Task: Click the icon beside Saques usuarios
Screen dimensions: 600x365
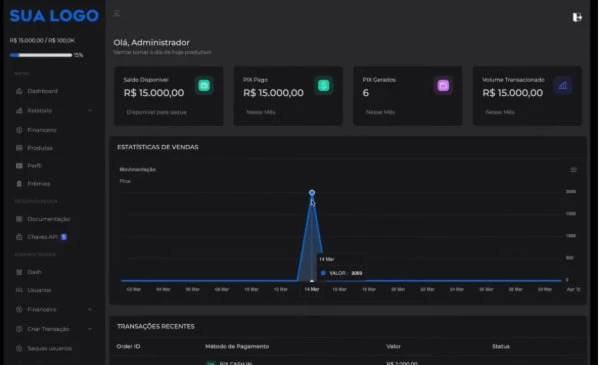Action: pos(19,349)
